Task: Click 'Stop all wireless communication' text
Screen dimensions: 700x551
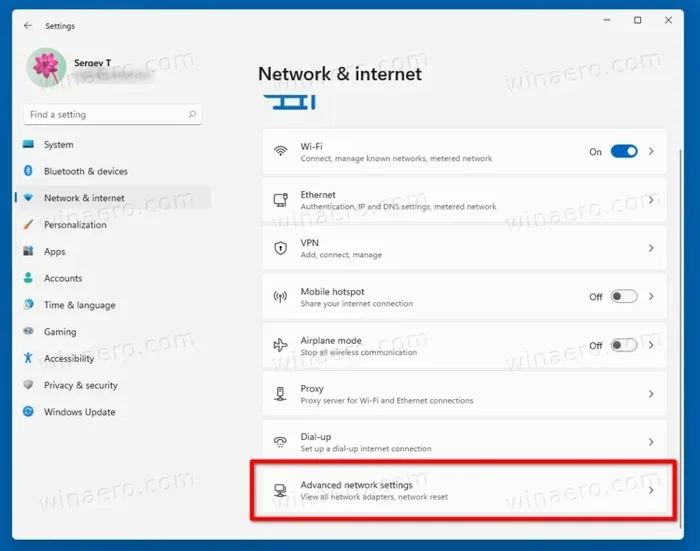Action: [358, 352]
